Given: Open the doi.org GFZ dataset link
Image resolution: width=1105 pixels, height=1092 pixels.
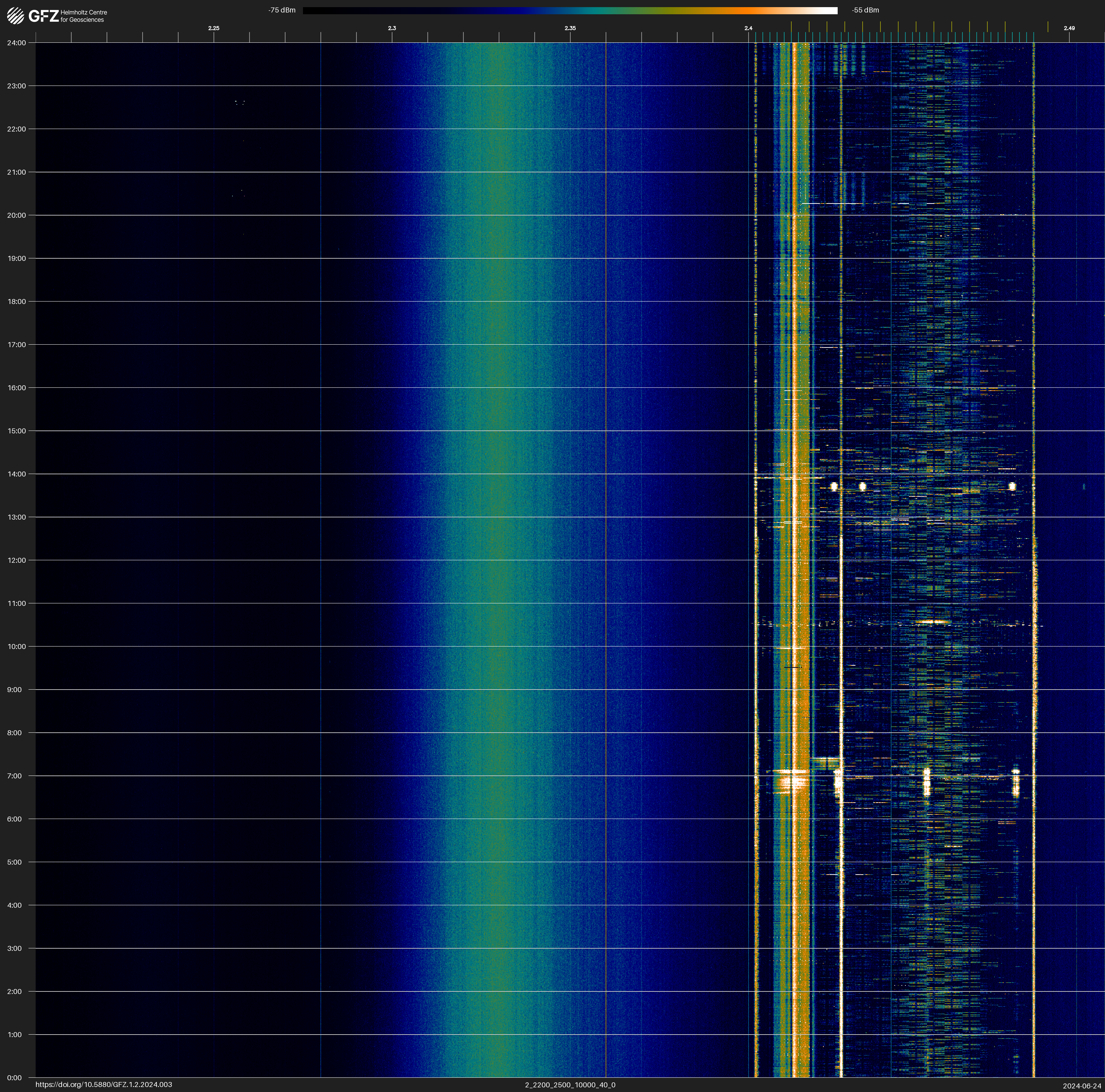Looking at the screenshot, I should (x=103, y=1085).
